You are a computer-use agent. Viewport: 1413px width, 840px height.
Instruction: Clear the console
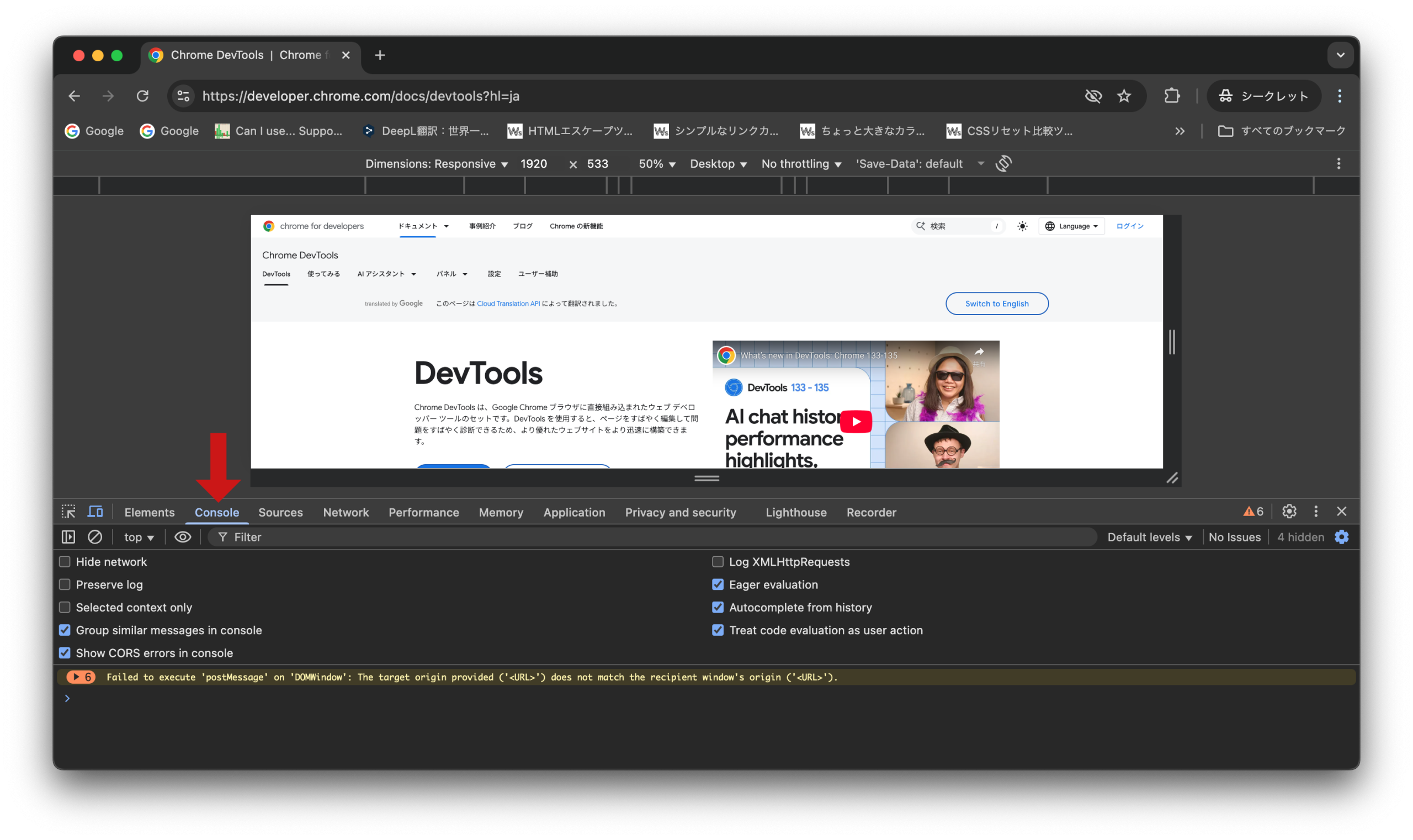[x=94, y=536]
